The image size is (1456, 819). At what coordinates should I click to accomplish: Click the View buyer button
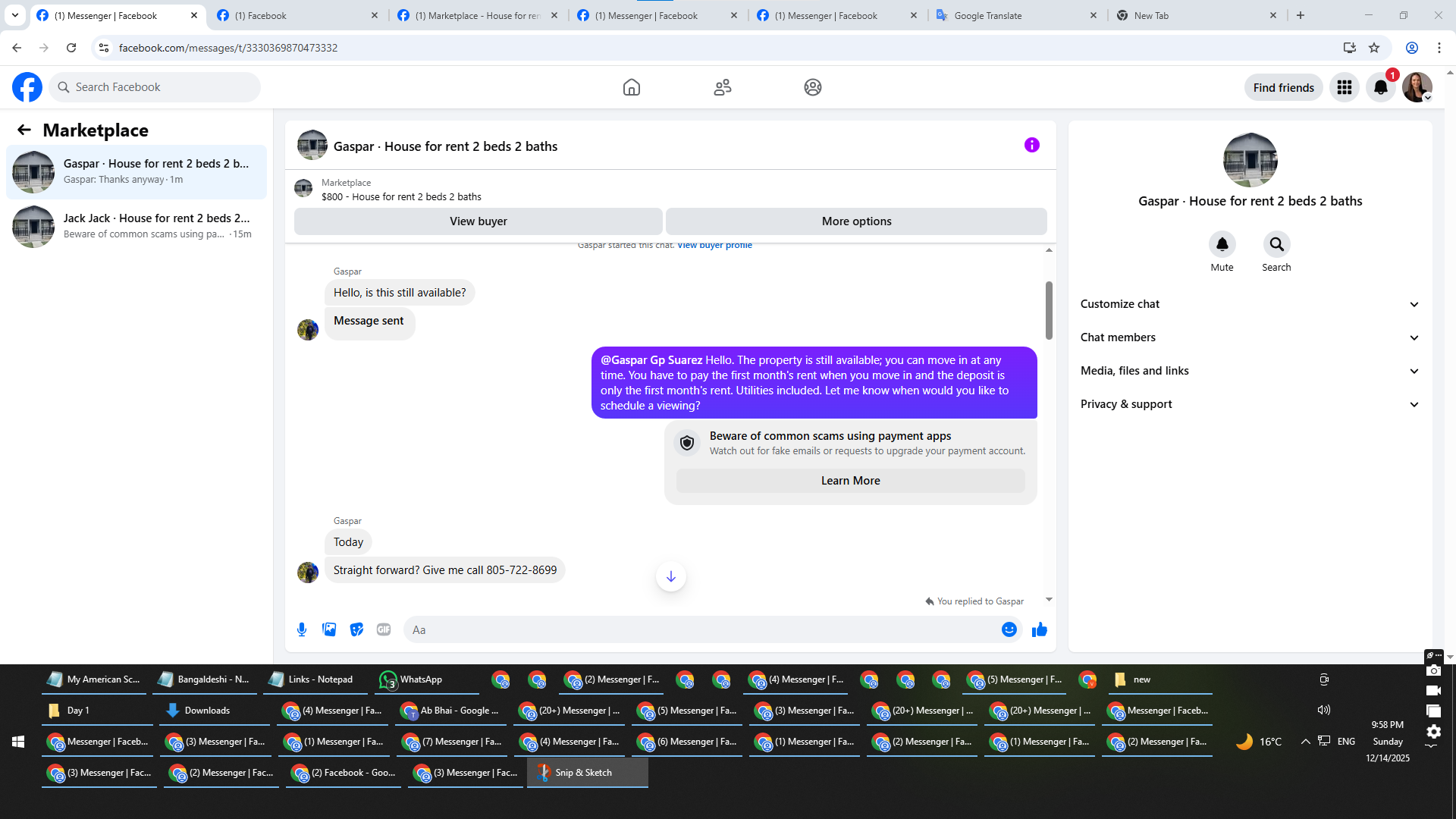(x=478, y=221)
